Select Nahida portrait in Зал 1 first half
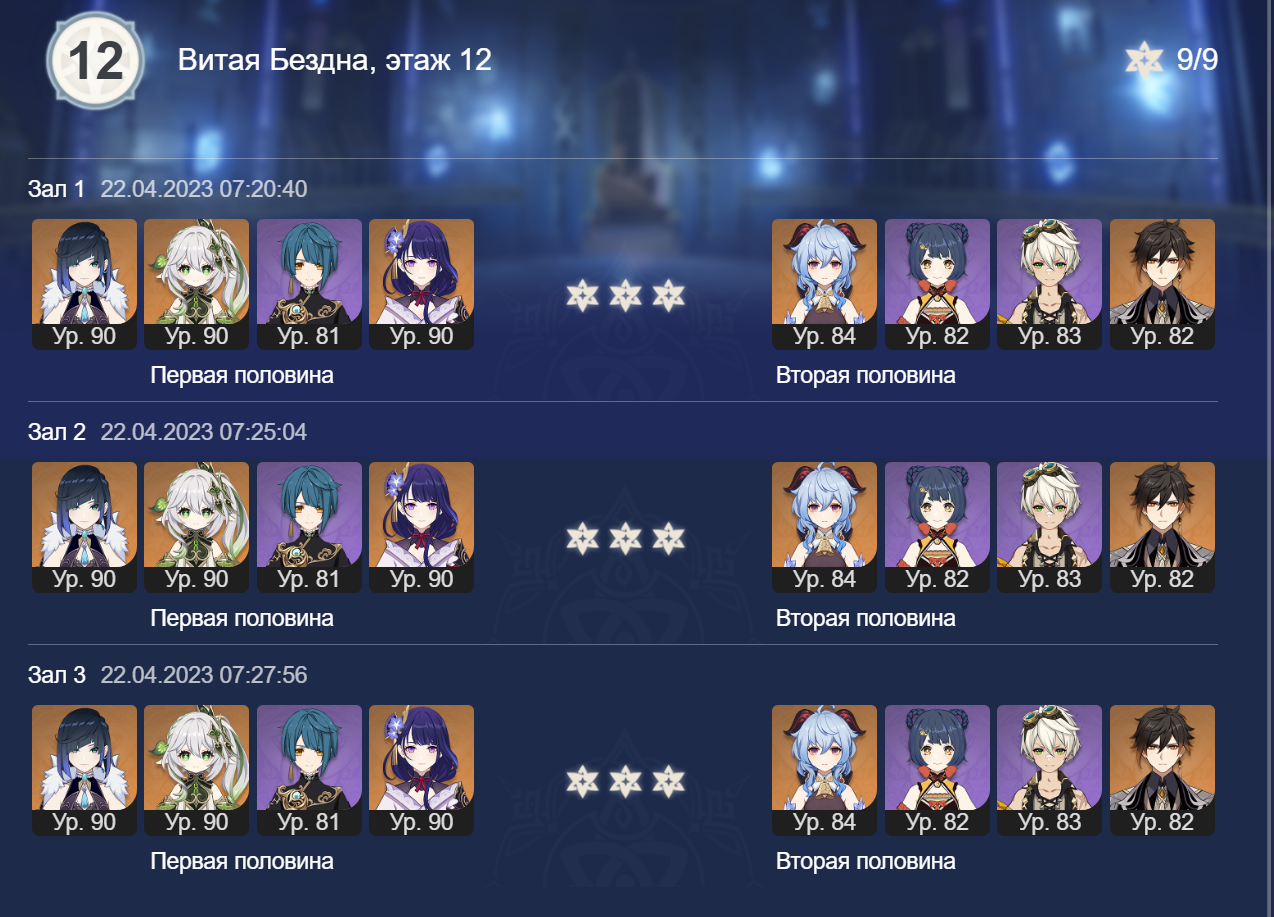 [196, 284]
